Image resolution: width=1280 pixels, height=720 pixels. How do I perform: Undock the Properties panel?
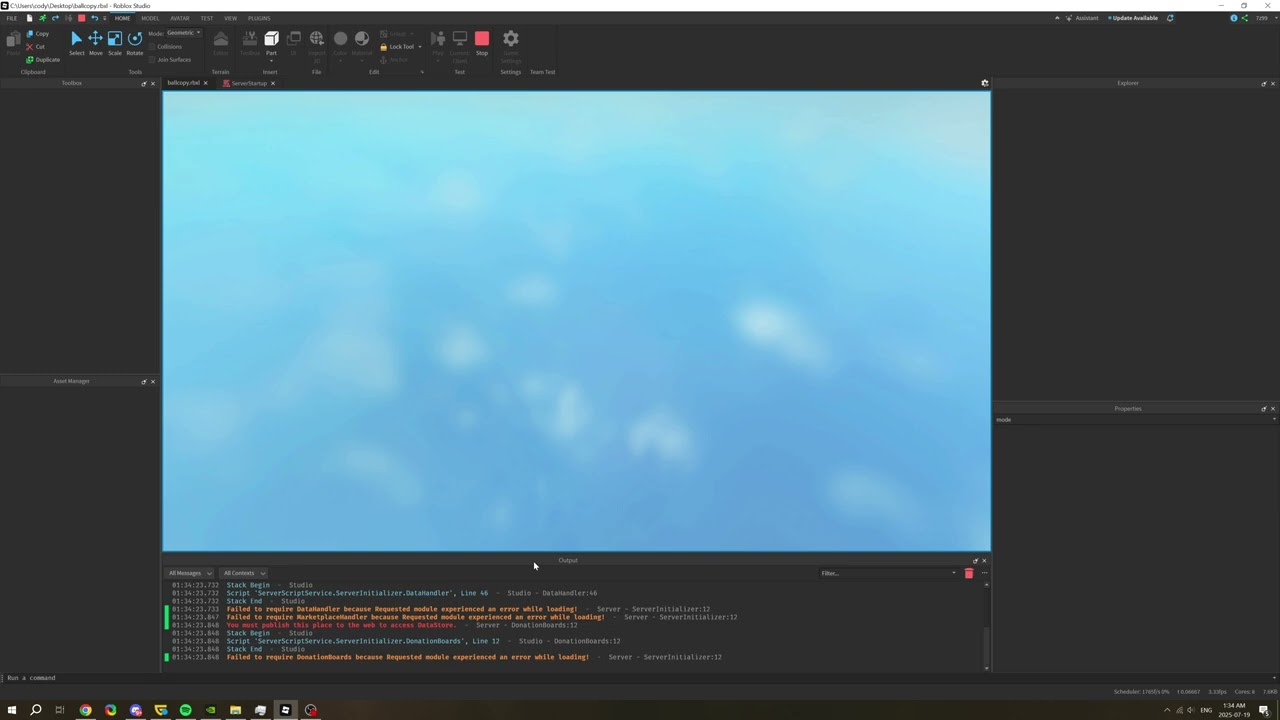[x=1263, y=409]
